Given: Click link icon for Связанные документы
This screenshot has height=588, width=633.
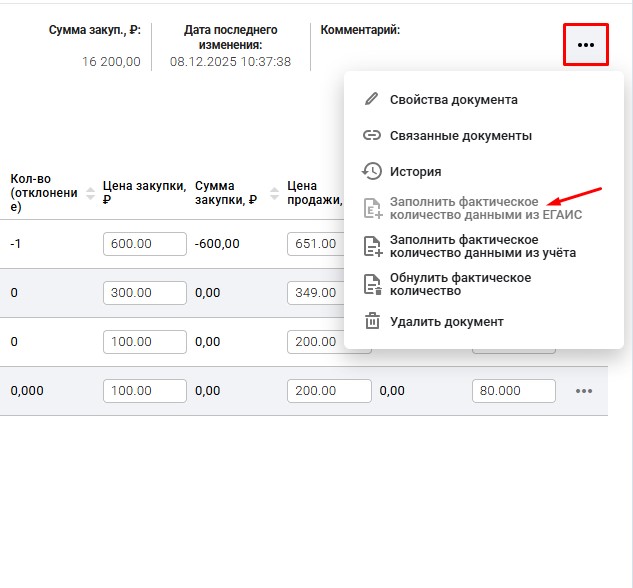Looking at the screenshot, I should coord(372,135).
